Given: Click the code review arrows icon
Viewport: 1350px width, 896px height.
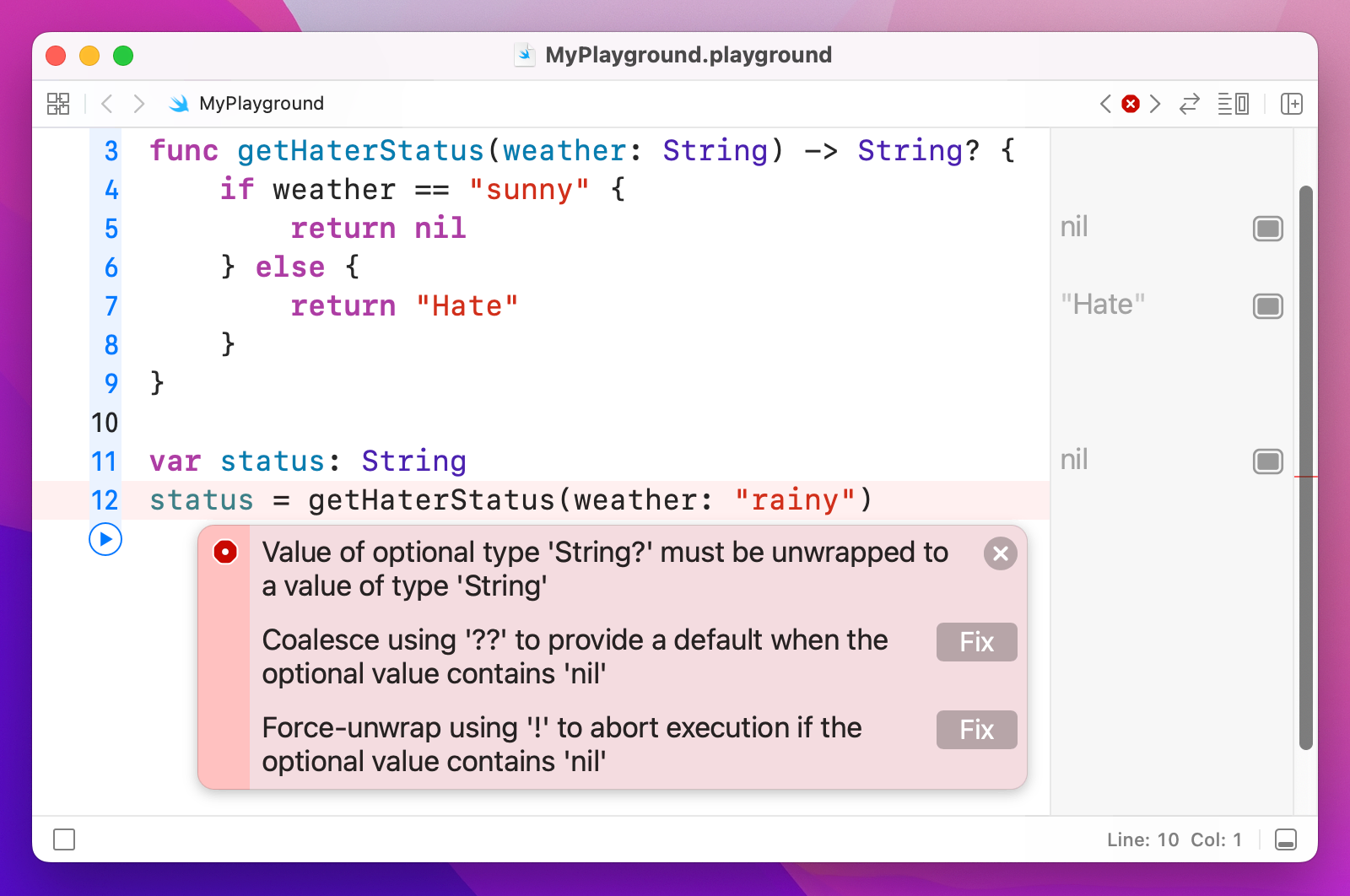Looking at the screenshot, I should tap(1189, 104).
